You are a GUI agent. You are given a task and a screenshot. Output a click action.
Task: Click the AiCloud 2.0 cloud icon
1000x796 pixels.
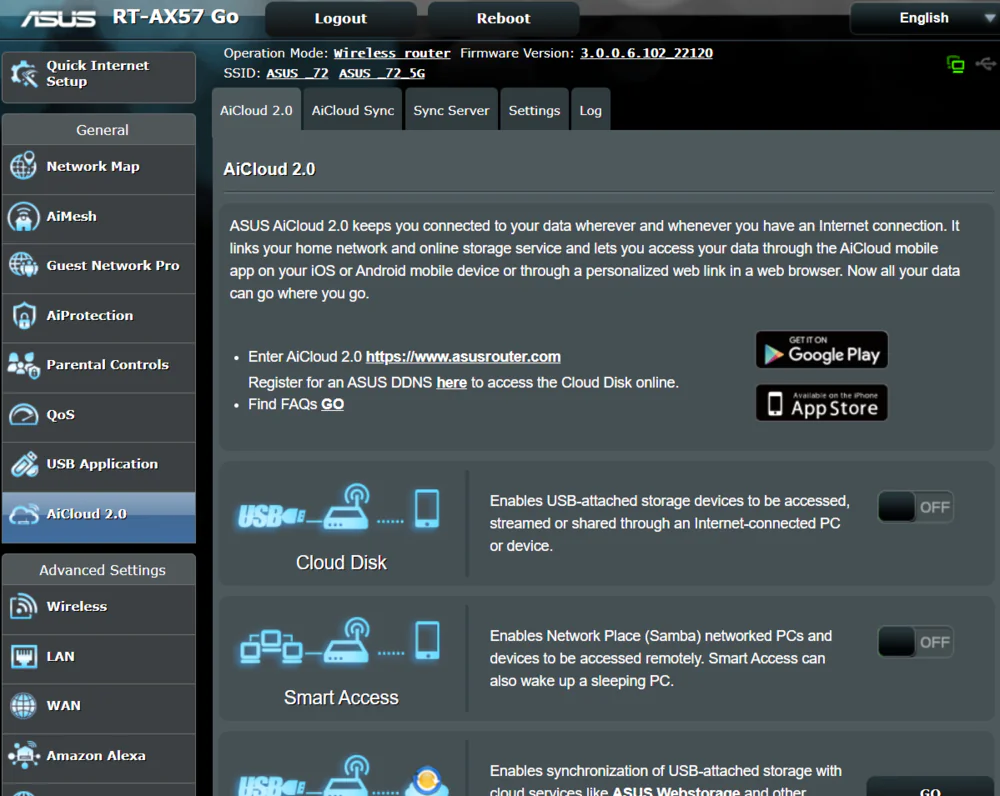24,514
